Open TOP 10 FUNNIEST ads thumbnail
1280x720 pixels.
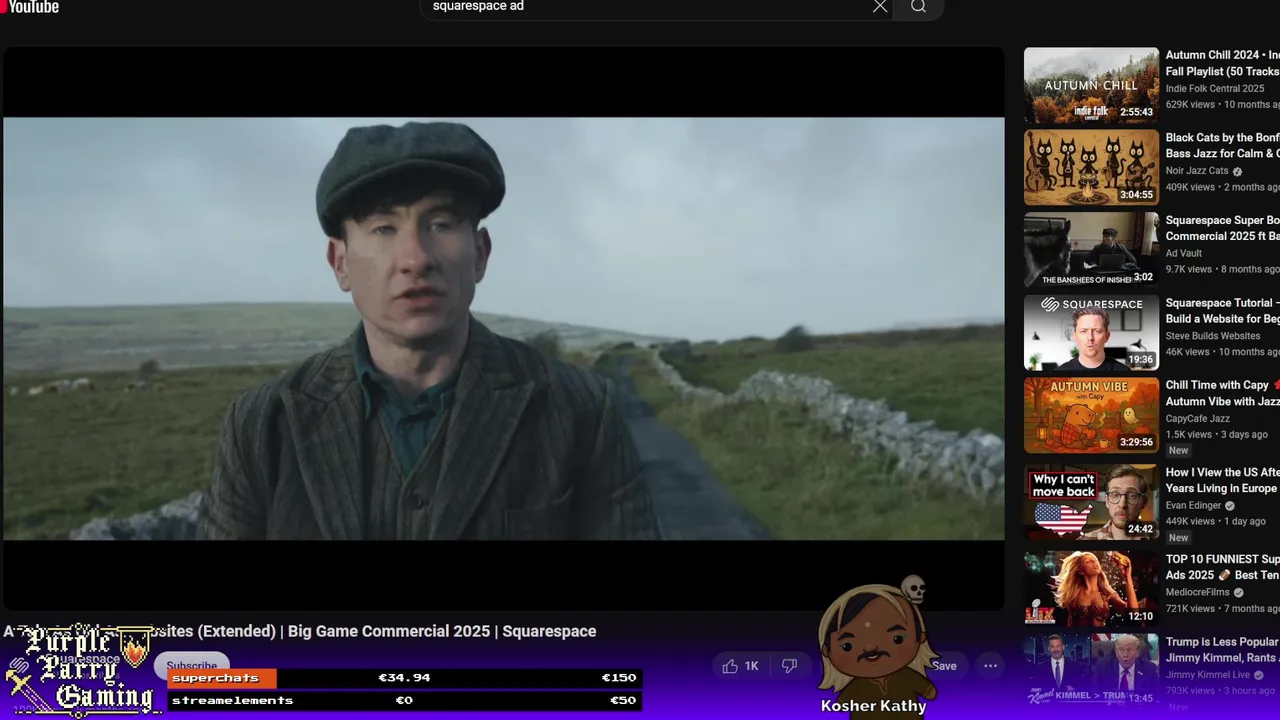tap(1091, 589)
